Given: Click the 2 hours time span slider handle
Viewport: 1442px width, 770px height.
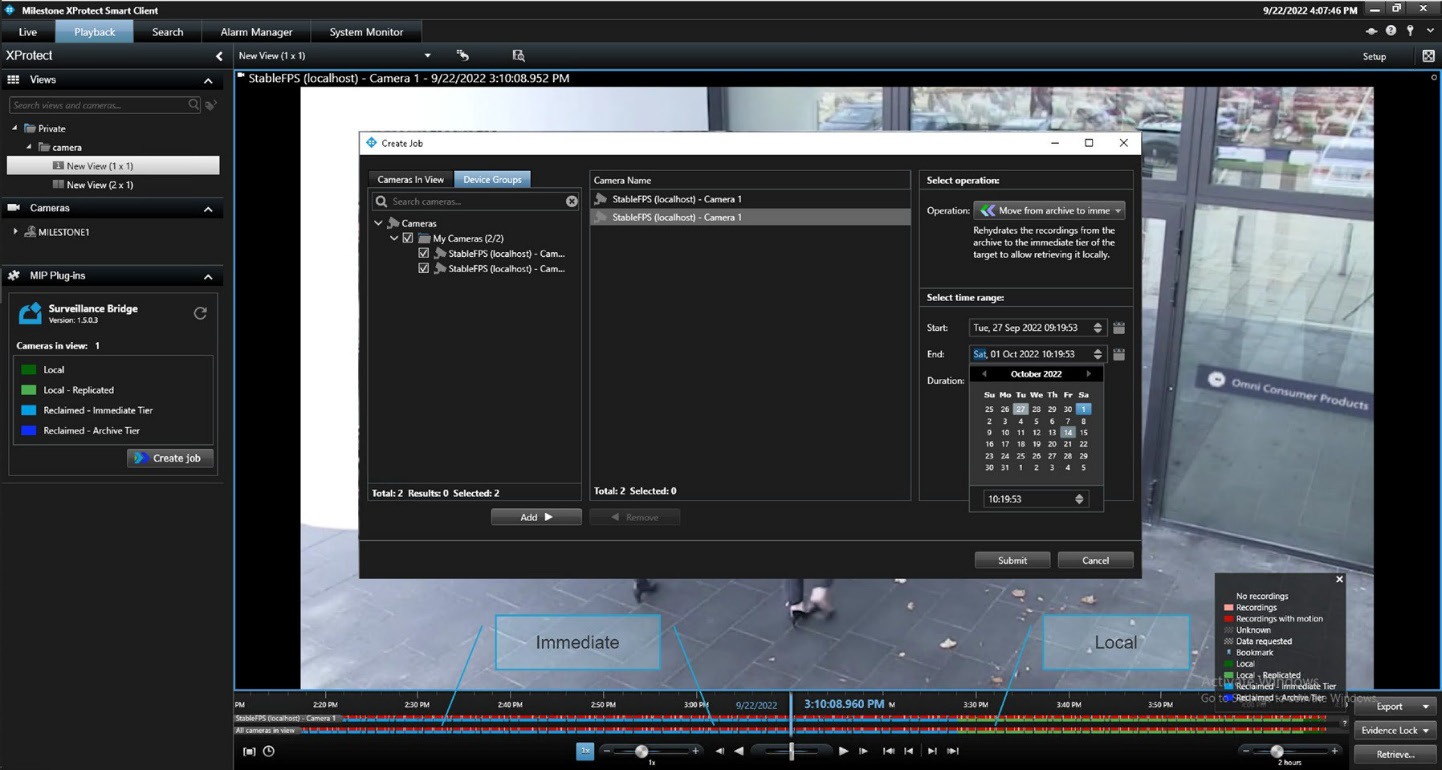Looking at the screenshot, I should [1277, 751].
